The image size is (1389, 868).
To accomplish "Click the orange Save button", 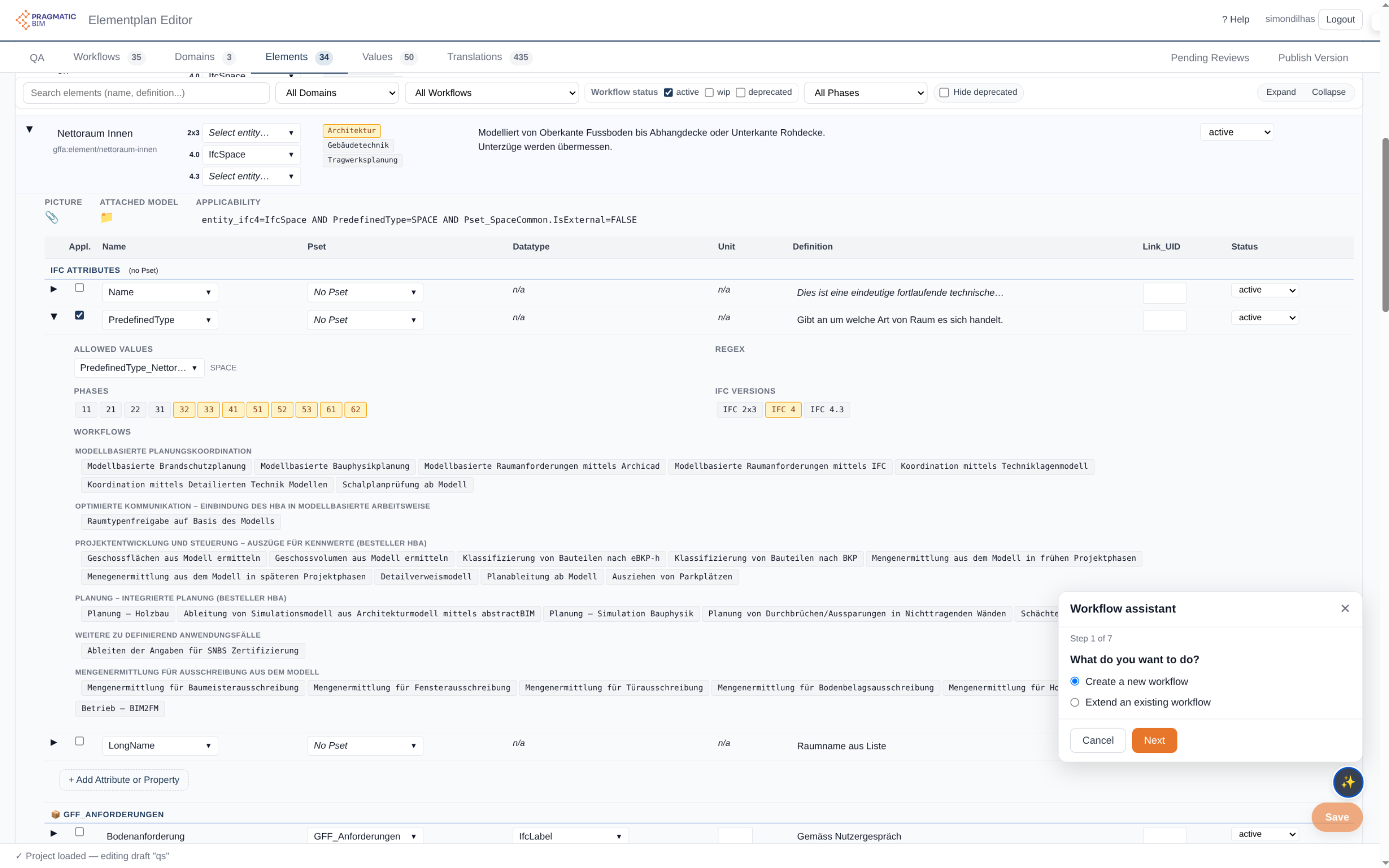I will (1336, 817).
